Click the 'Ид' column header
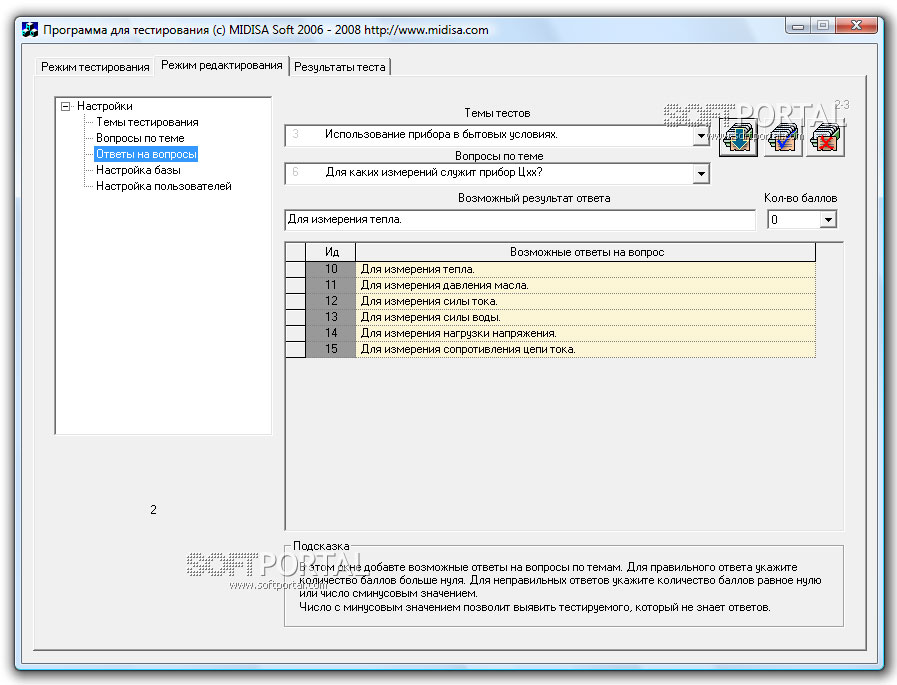897x685 pixels. coord(331,252)
